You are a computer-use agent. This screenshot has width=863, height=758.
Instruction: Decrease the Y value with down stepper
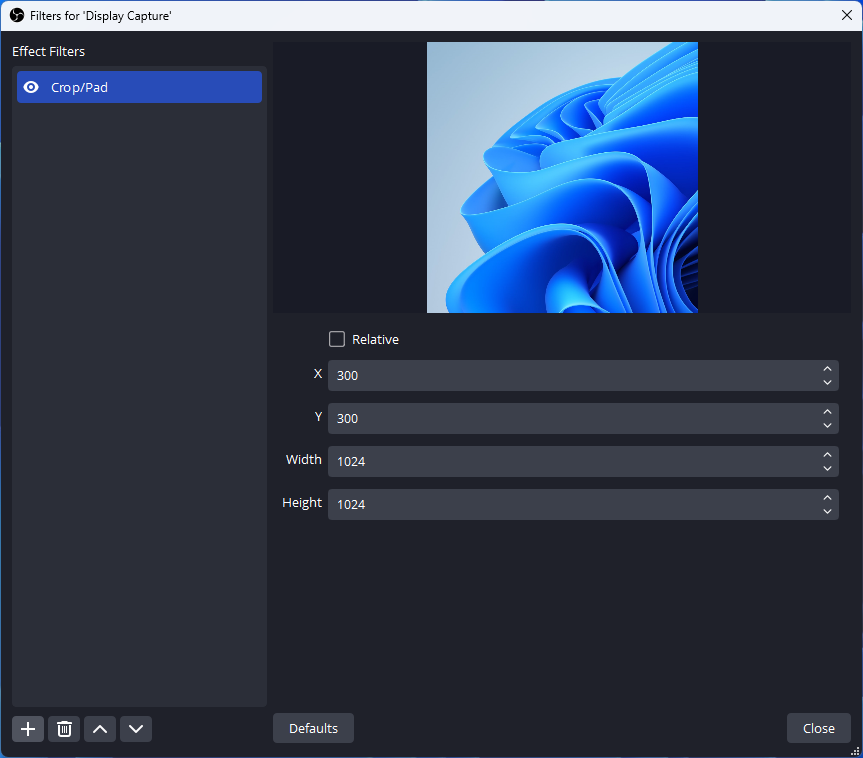[x=827, y=426]
